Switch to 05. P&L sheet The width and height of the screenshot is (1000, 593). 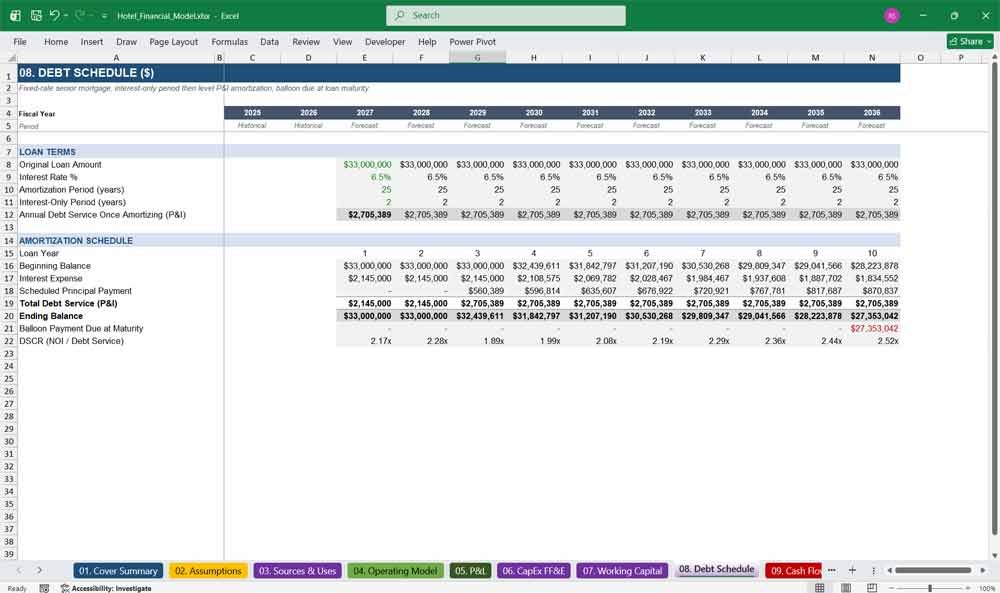pyautogui.click(x=470, y=571)
